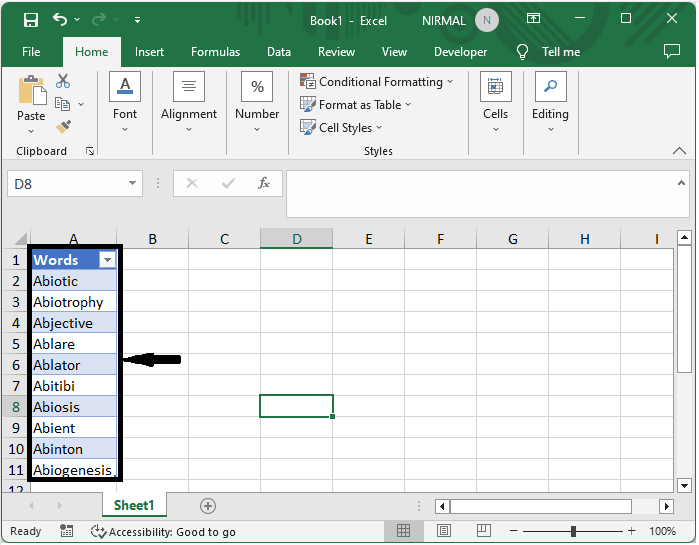Screen dimensions: 699x545
Task: Click the Cancel X in formula bar
Action: coord(192,183)
